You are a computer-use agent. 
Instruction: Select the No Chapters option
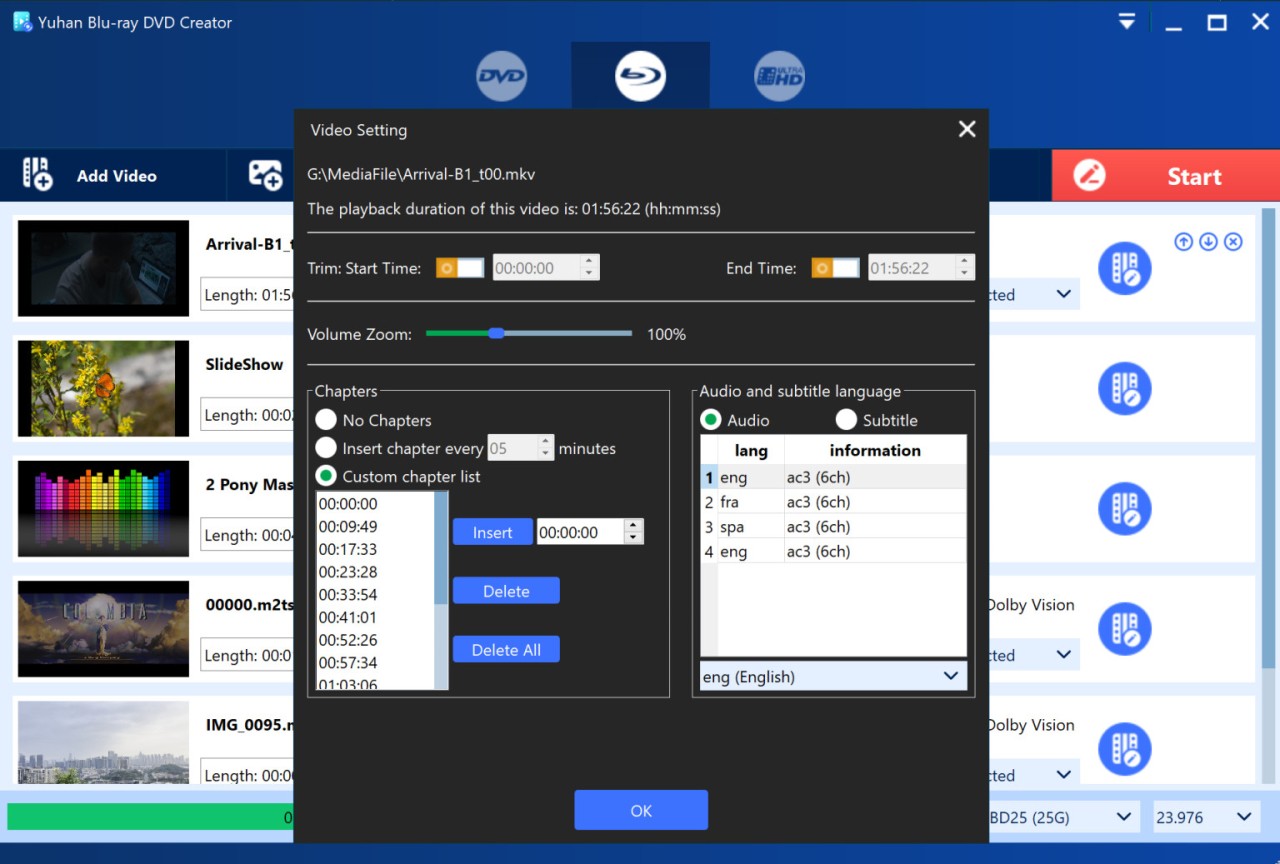326,420
